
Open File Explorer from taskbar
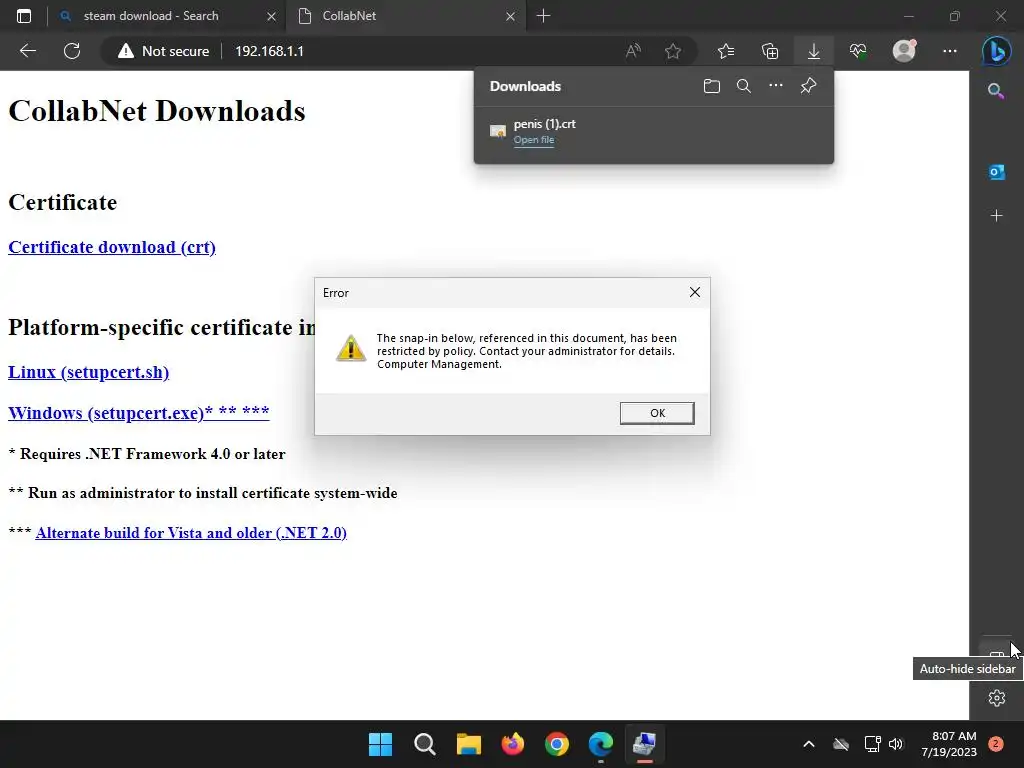468,744
